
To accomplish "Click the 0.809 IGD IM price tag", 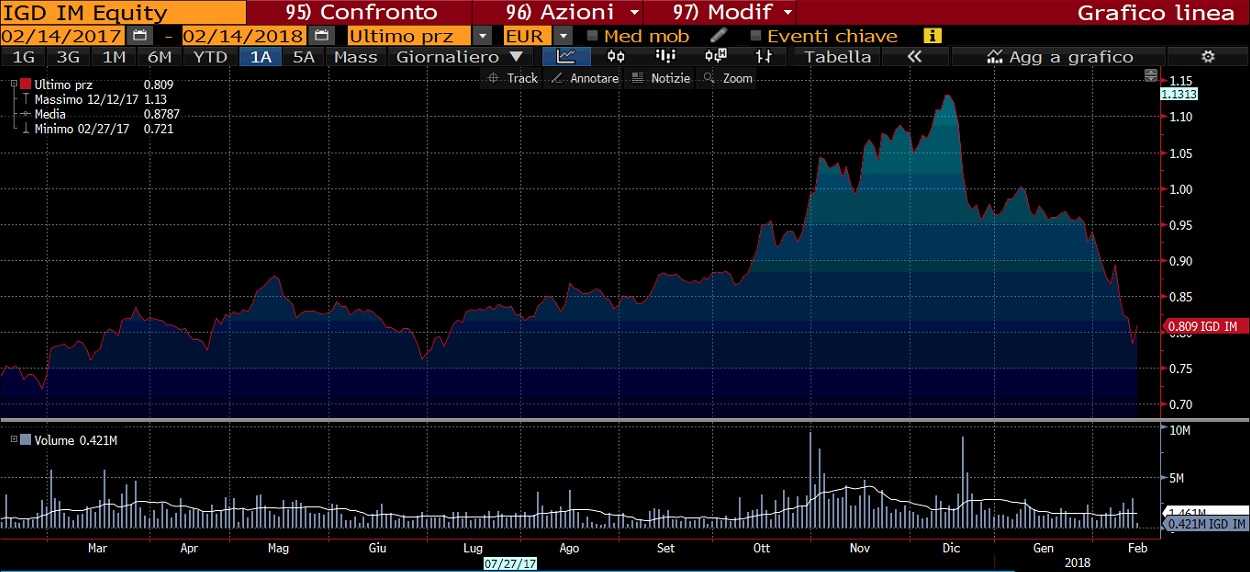I will [1203, 326].
